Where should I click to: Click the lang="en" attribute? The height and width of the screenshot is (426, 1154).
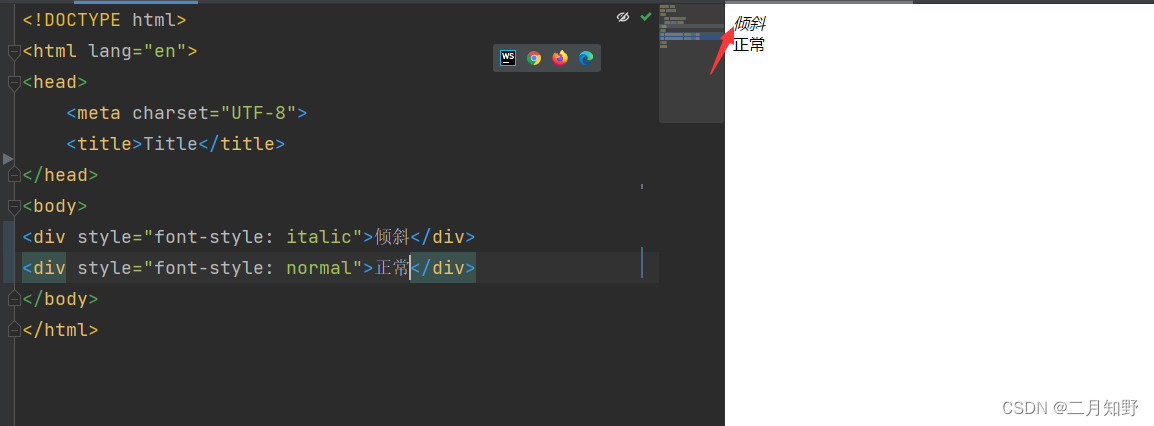tap(137, 52)
